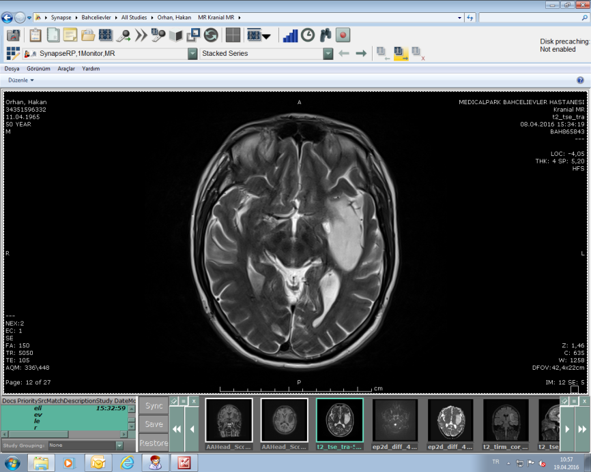Select the t2_tse_tra thumbnail
The height and width of the screenshot is (472, 591).
[340, 420]
